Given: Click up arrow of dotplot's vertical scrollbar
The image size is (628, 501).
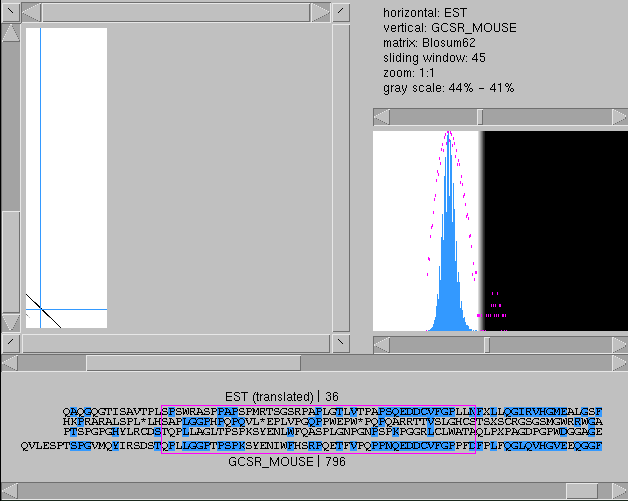Looking at the screenshot, I should (x=11, y=33).
